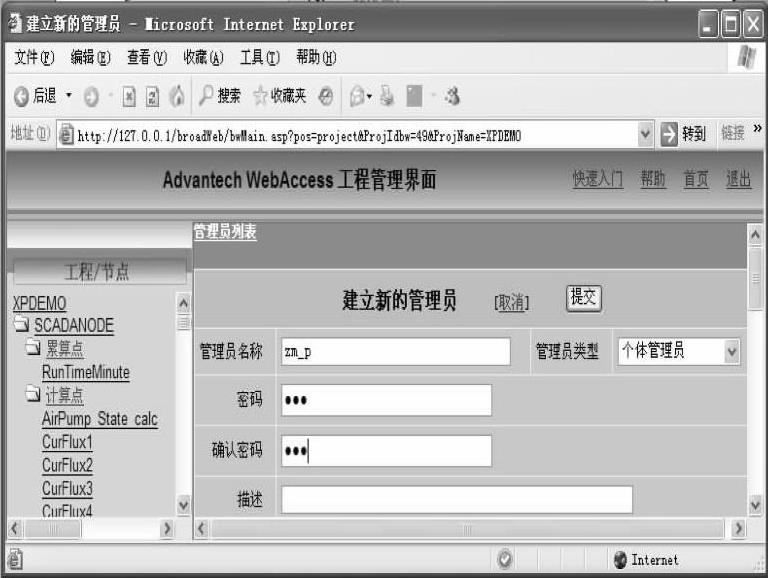The image size is (768, 578).
Task: Click the 计算点 folder icon
Action: point(33,393)
